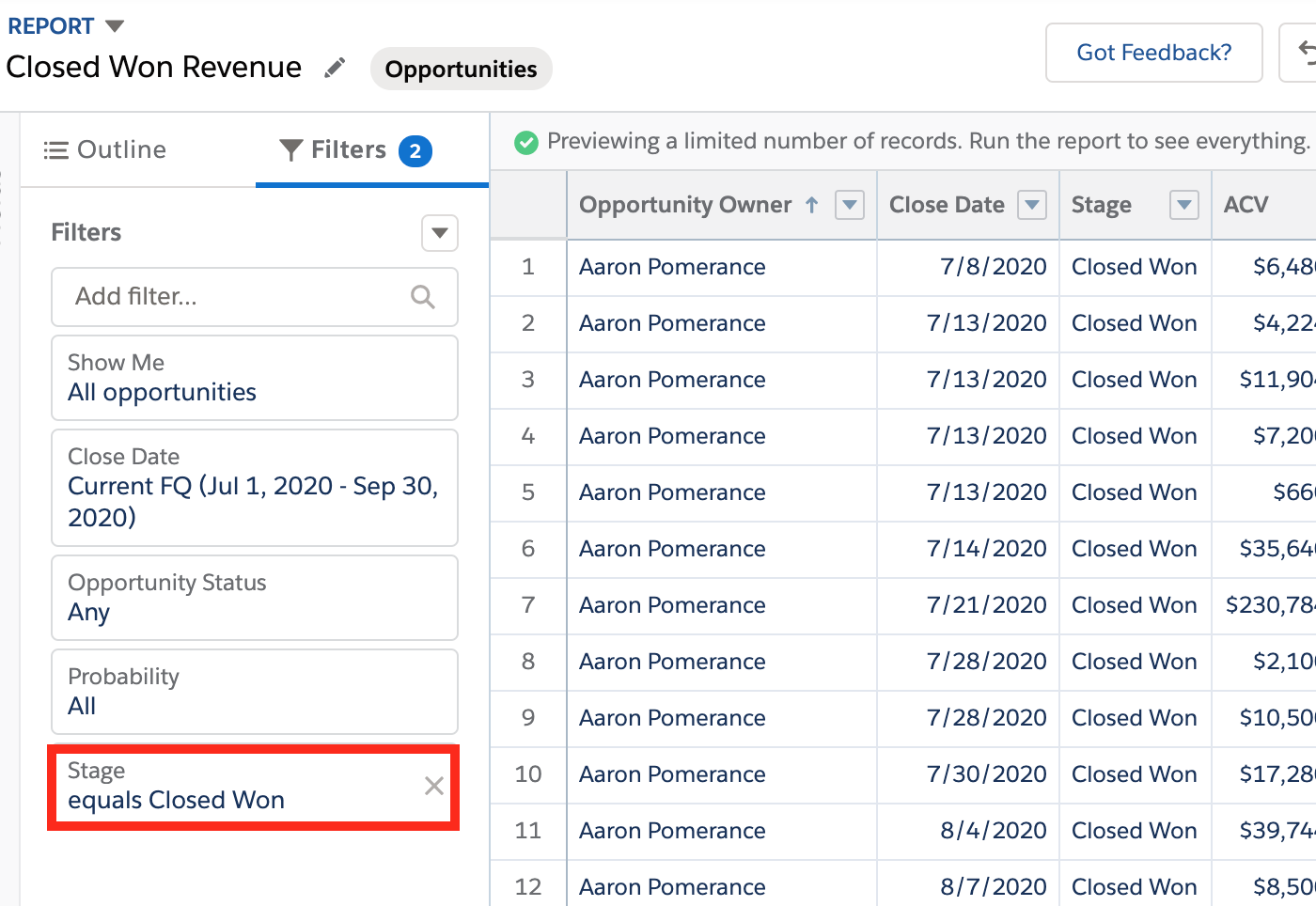
Task: Click the green preview checkmark icon
Action: (526, 142)
